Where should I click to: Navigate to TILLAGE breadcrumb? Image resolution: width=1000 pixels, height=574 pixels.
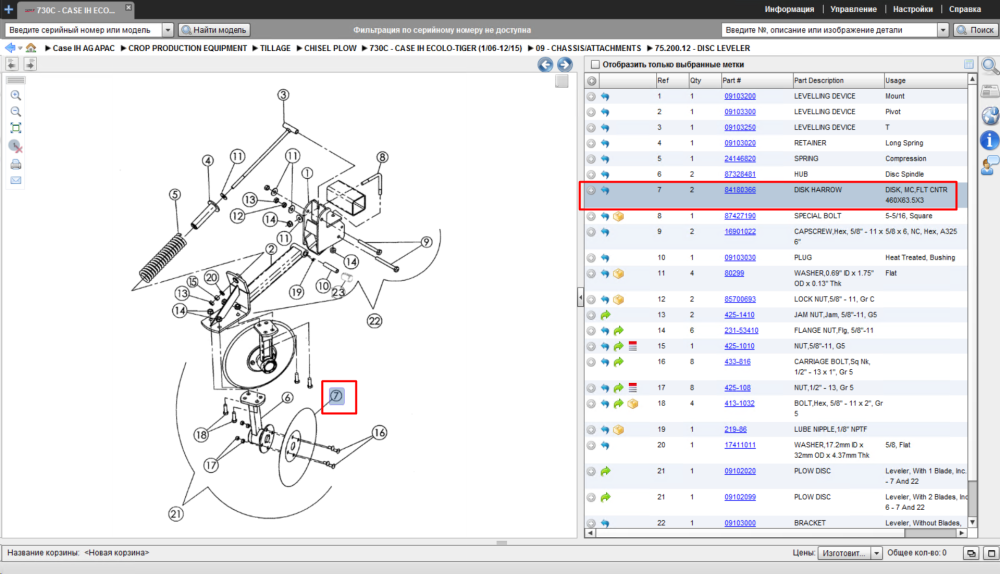point(275,48)
